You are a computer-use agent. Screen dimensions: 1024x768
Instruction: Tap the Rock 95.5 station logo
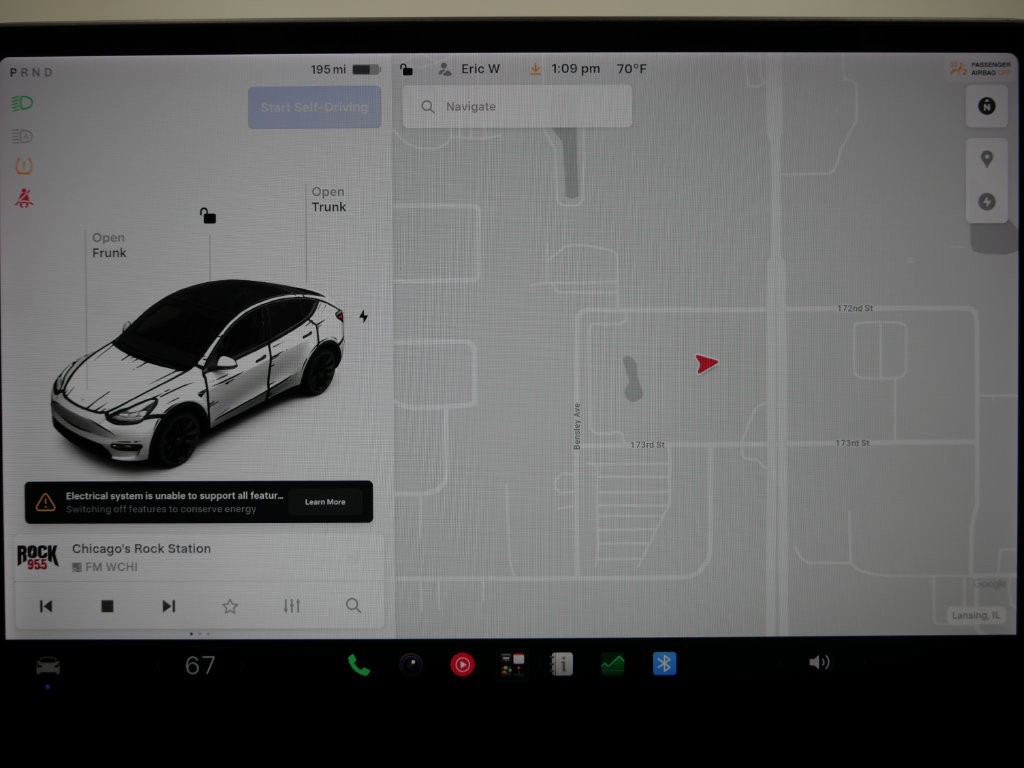[x=37, y=557]
